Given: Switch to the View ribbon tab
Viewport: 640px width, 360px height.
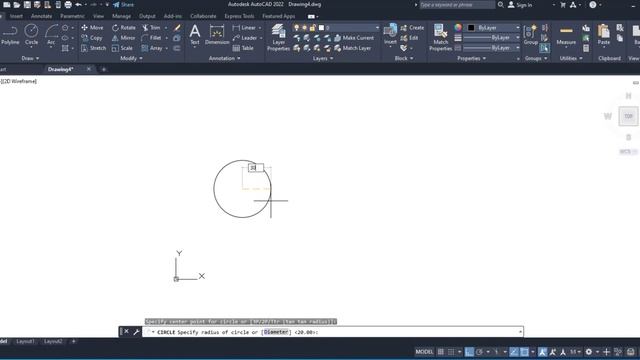Looking at the screenshot, I should [x=98, y=16].
